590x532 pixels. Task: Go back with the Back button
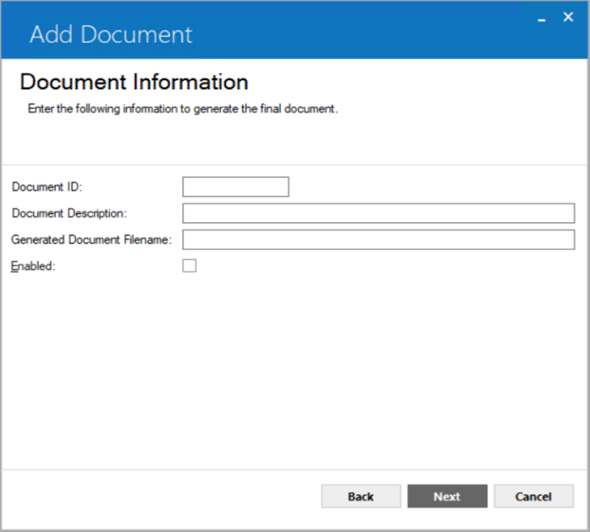[x=361, y=496]
